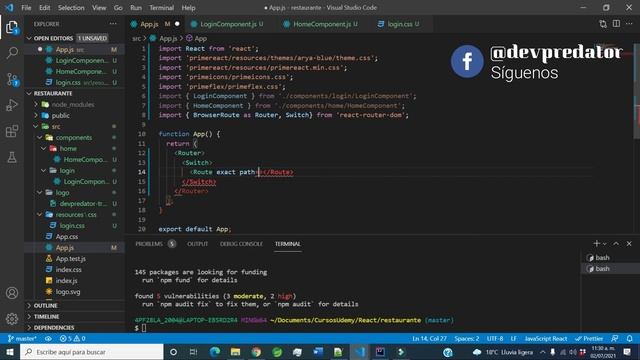Add a new terminal with plus icon

[596, 244]
